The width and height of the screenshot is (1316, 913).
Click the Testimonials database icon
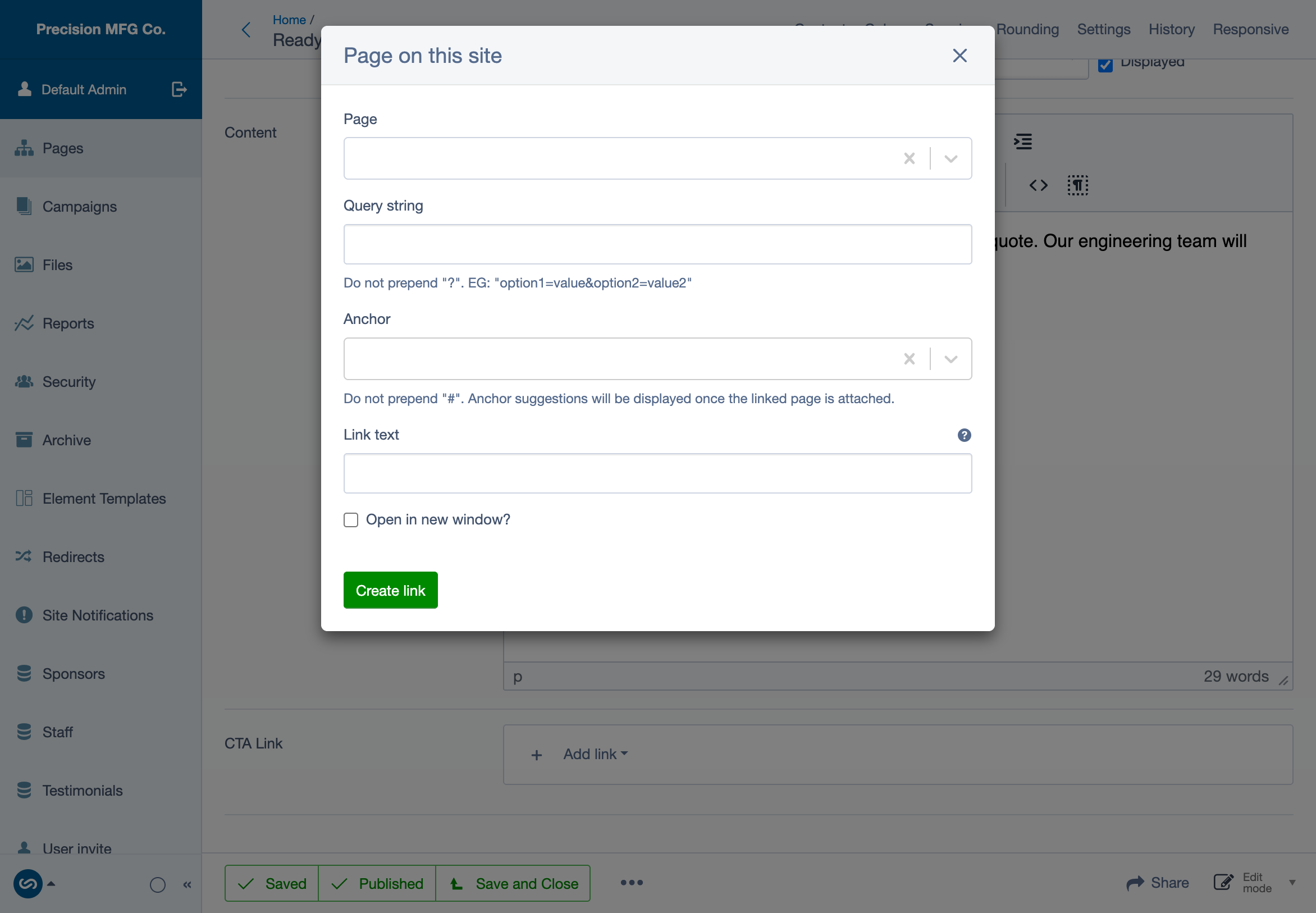coord(24,790)
